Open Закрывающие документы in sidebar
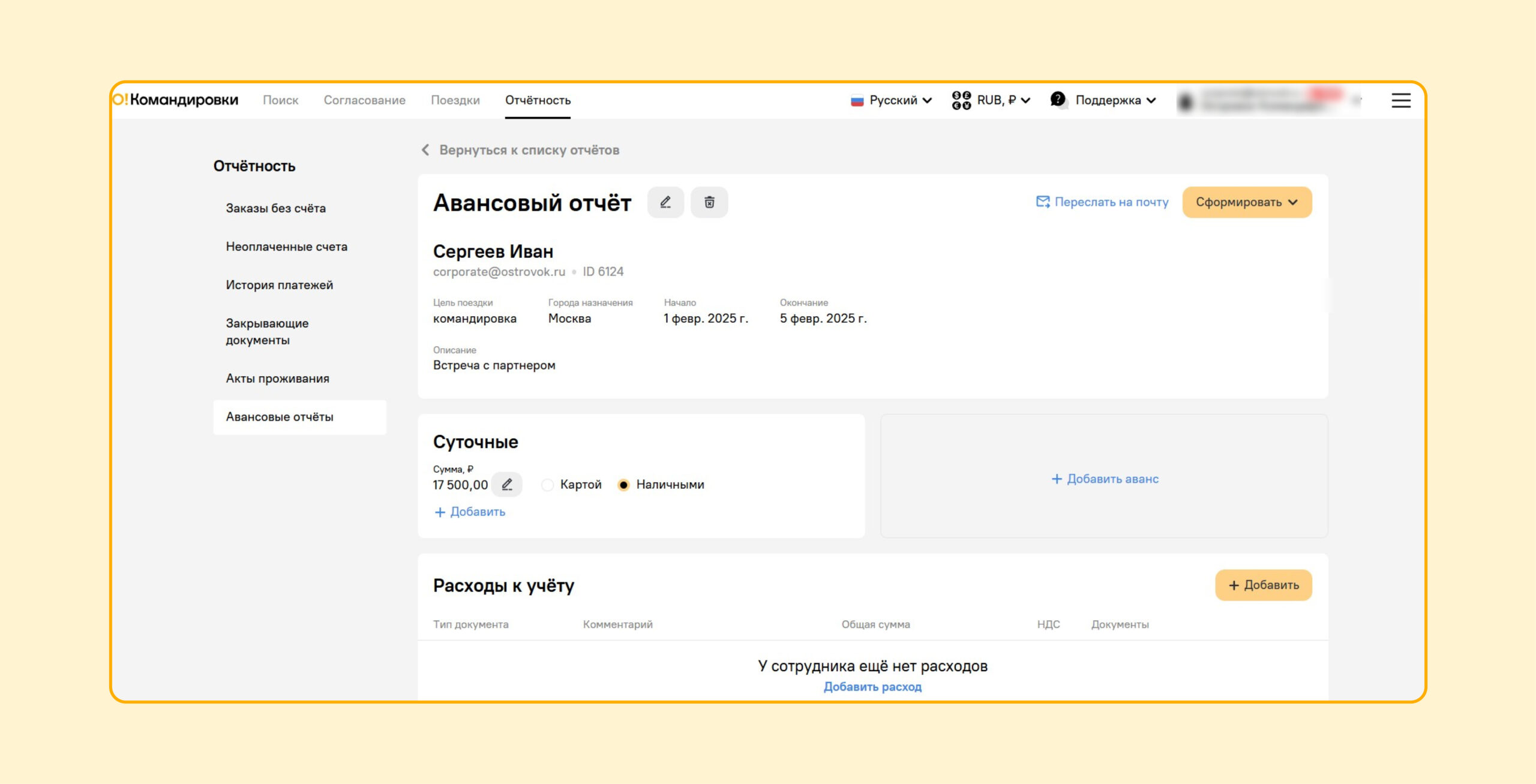The width and height of the screenshot is (1536, 784). (267, 332)
